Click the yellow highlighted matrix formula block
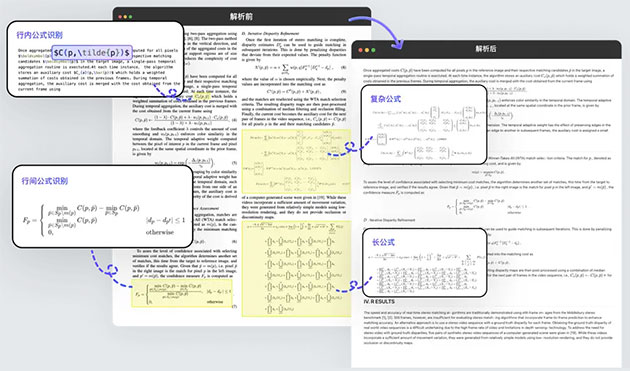630x371 pixels. pyautogui.click(x=296, y=161)
